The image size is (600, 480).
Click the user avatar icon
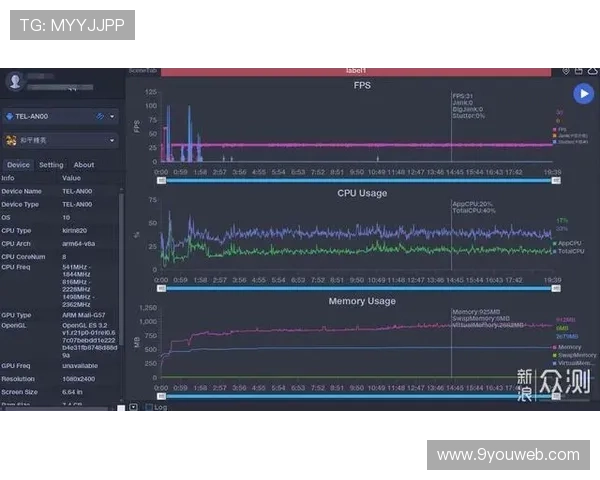point(15,81)
